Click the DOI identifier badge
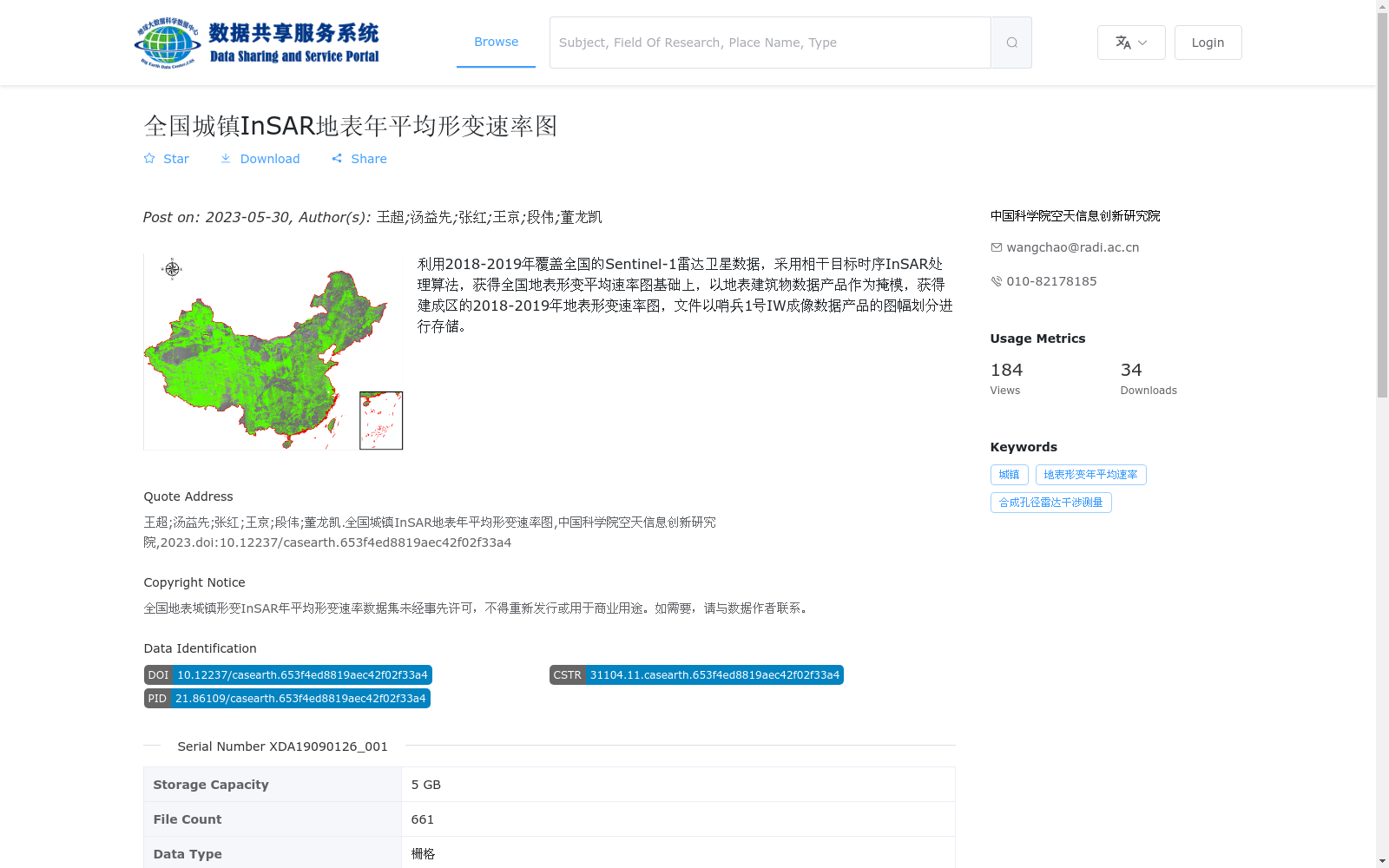The image size is (1389, 868). click(x=288, y=675)
